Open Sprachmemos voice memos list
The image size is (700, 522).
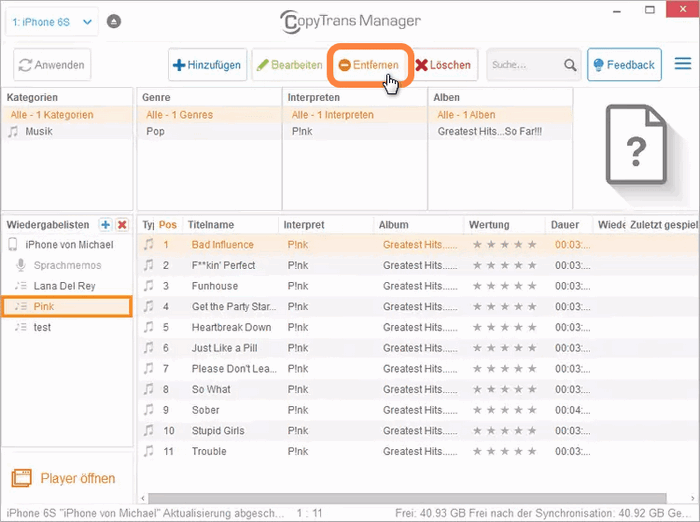click(67, 265)
